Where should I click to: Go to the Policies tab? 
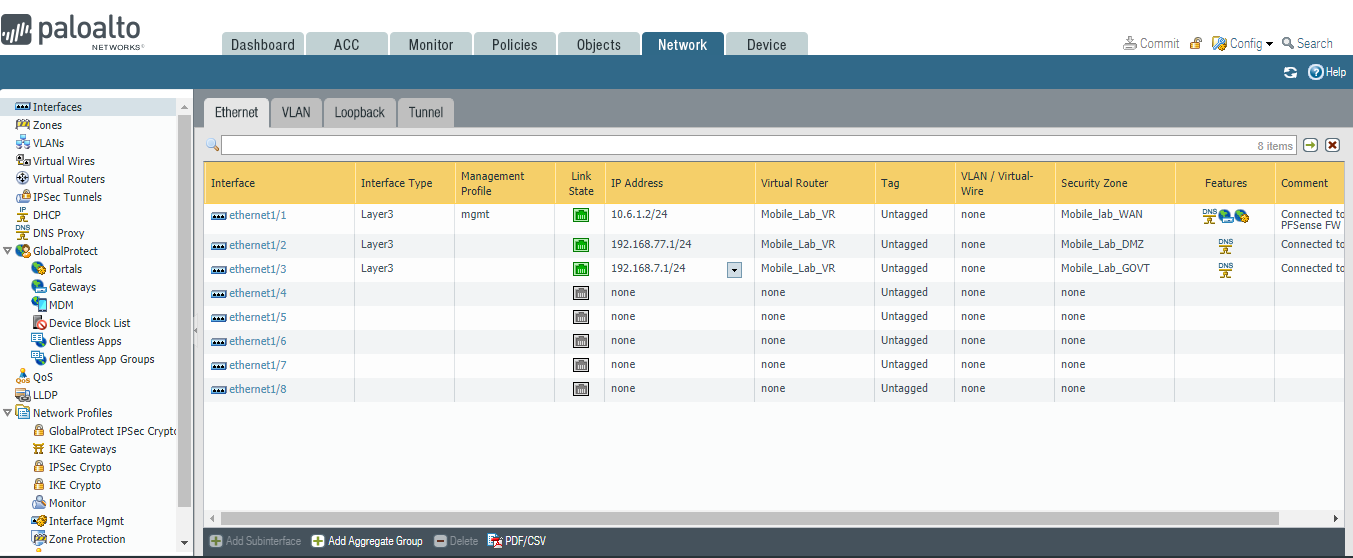(x=515, y=44)
